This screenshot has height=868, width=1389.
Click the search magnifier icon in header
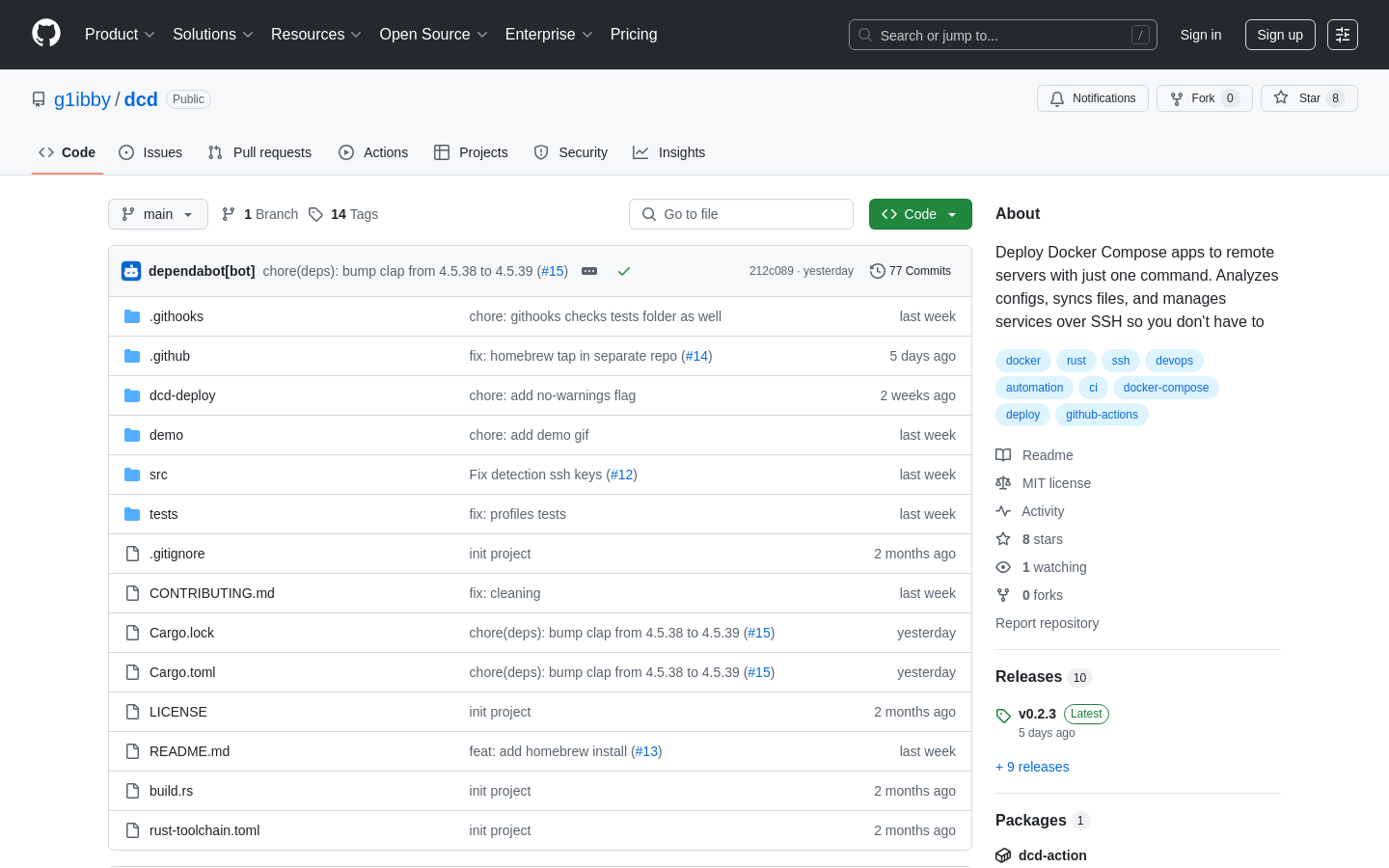[865, 35]
